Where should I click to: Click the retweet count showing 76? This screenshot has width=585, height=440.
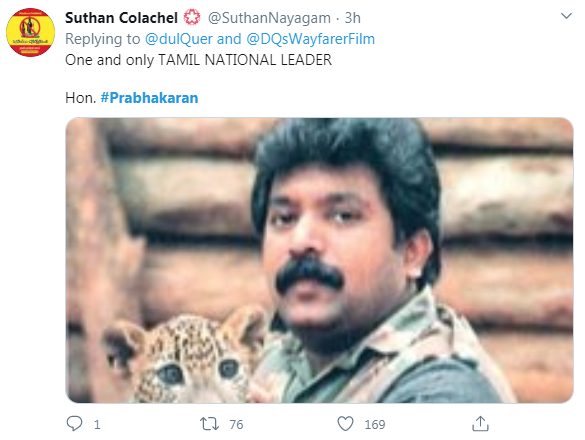236,424
